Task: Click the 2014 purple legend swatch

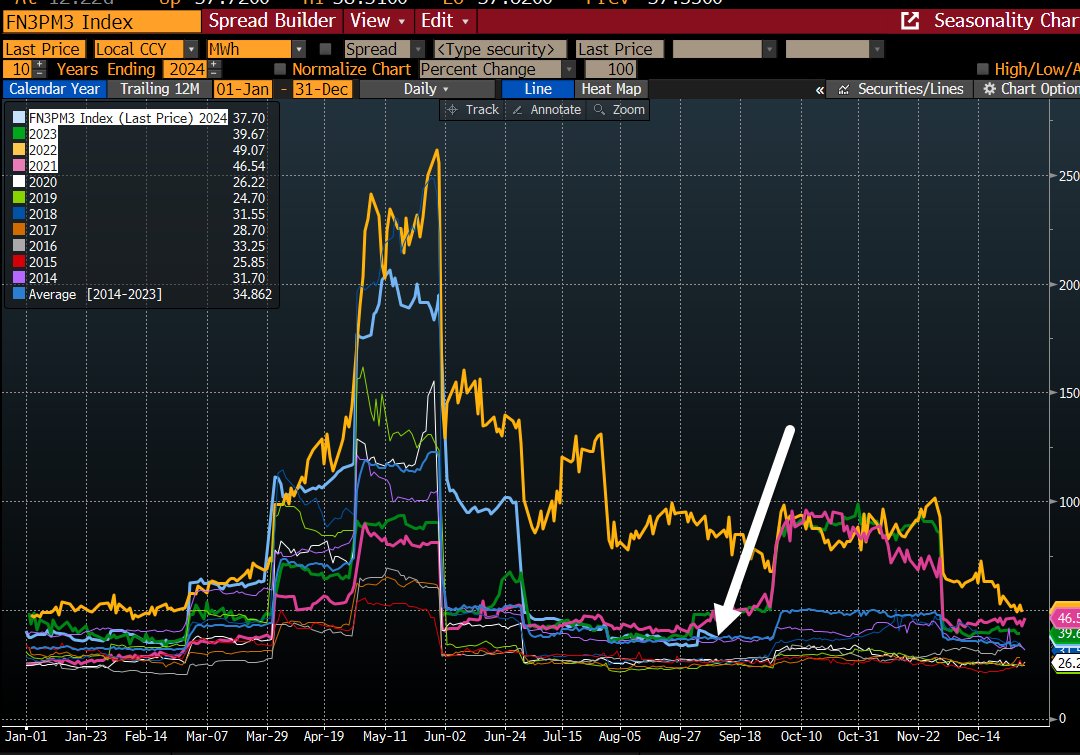Action: (x=19, y=277)
